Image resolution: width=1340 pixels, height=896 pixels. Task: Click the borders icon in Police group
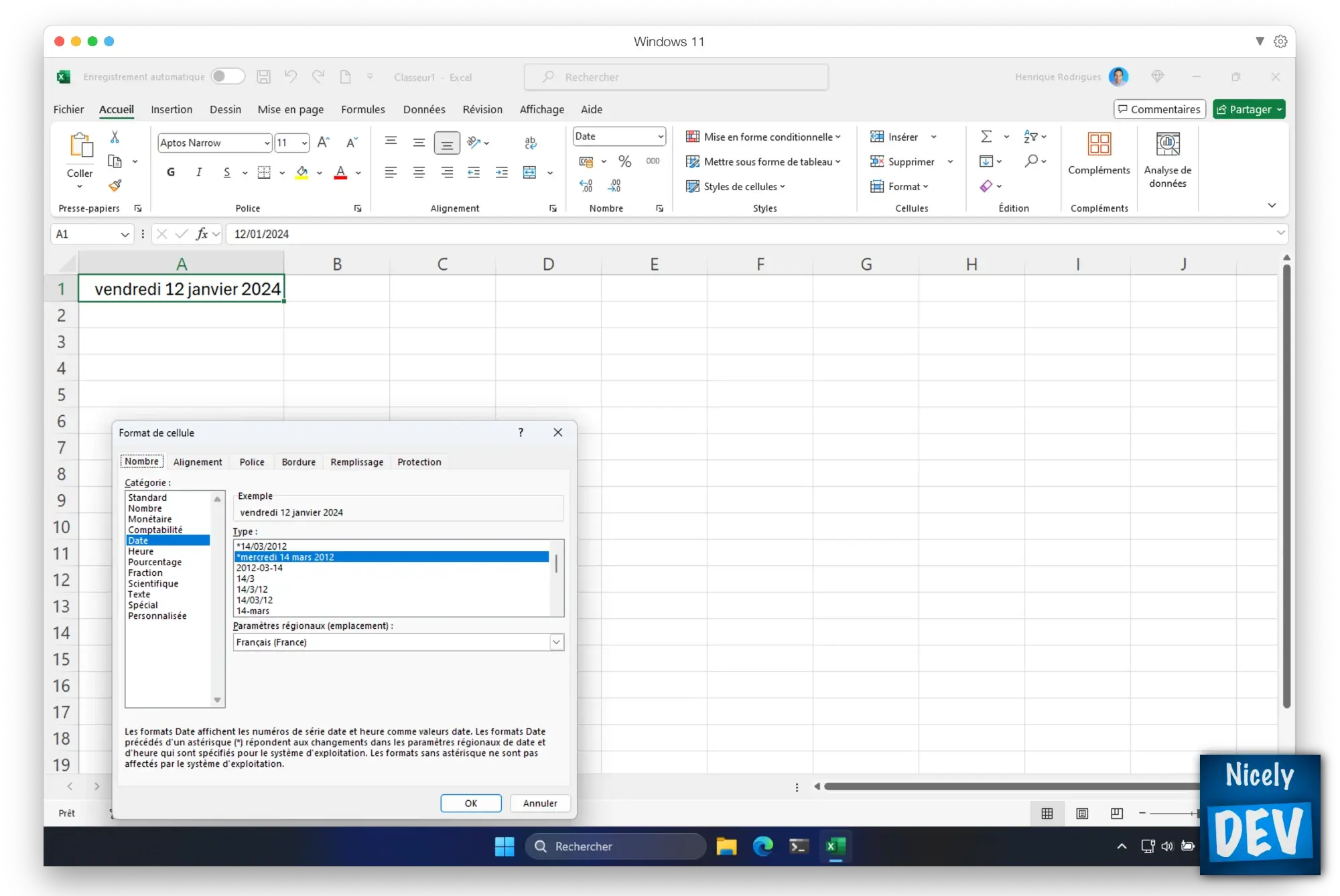264,173
